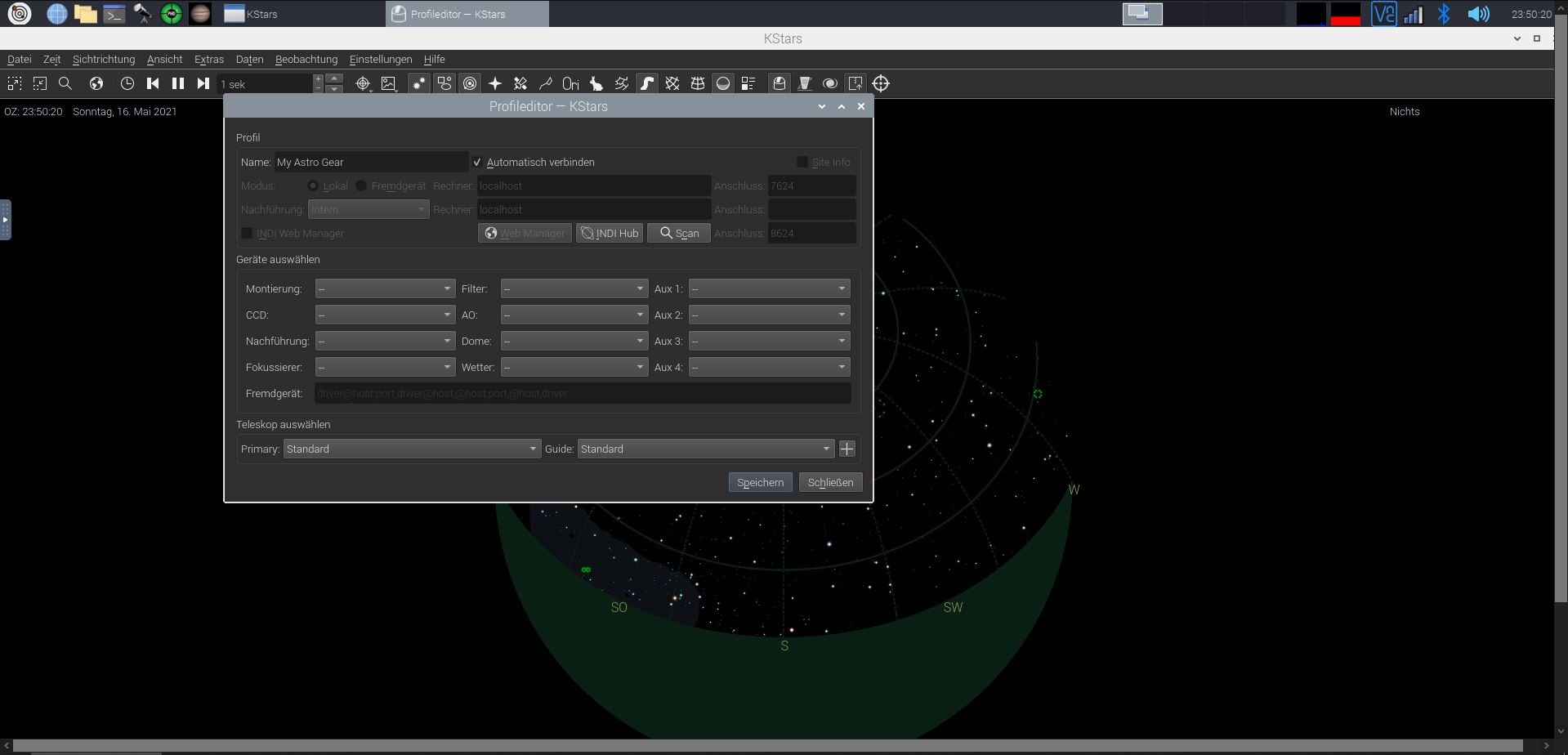Click the FITS viewer picture icon
The width and height of the screenshot is (1568, 755).
[389, 83]
